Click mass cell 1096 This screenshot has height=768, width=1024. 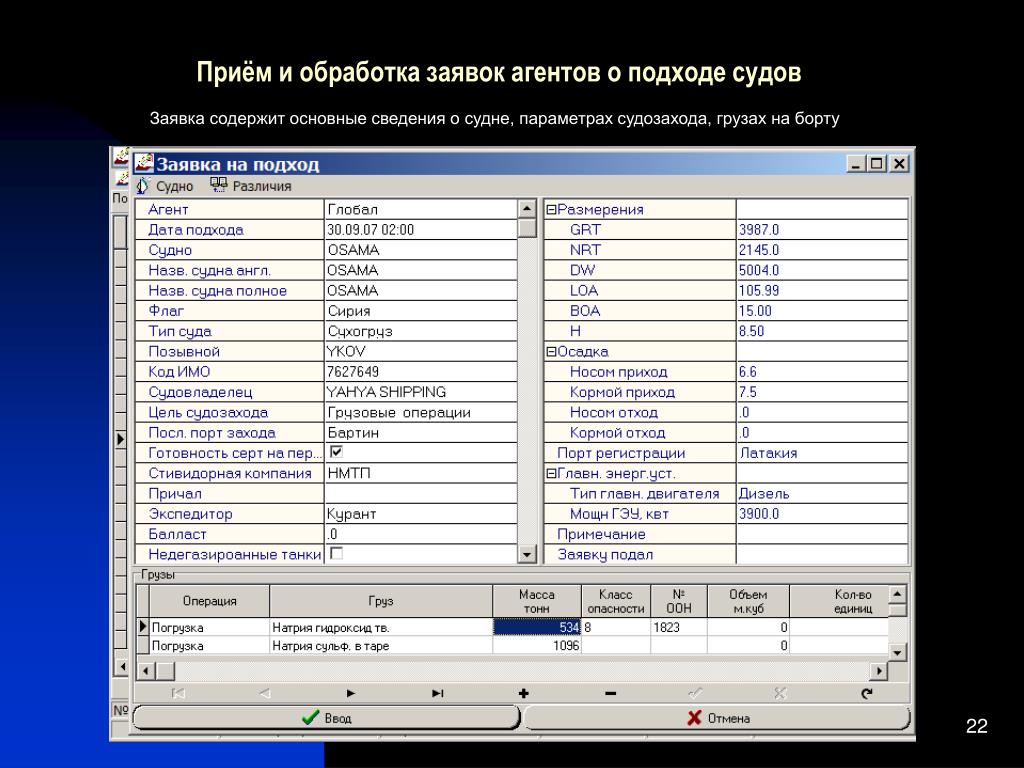pos(537,646)
